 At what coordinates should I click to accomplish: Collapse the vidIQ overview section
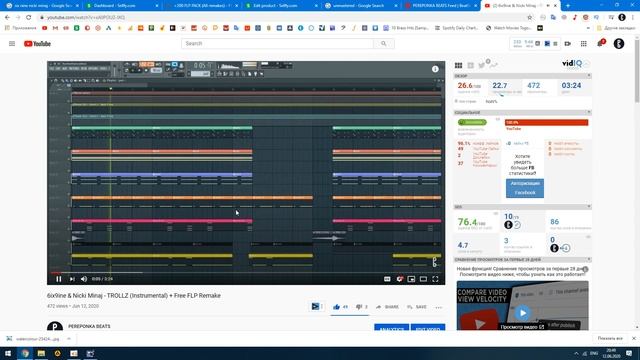point(589,76)
